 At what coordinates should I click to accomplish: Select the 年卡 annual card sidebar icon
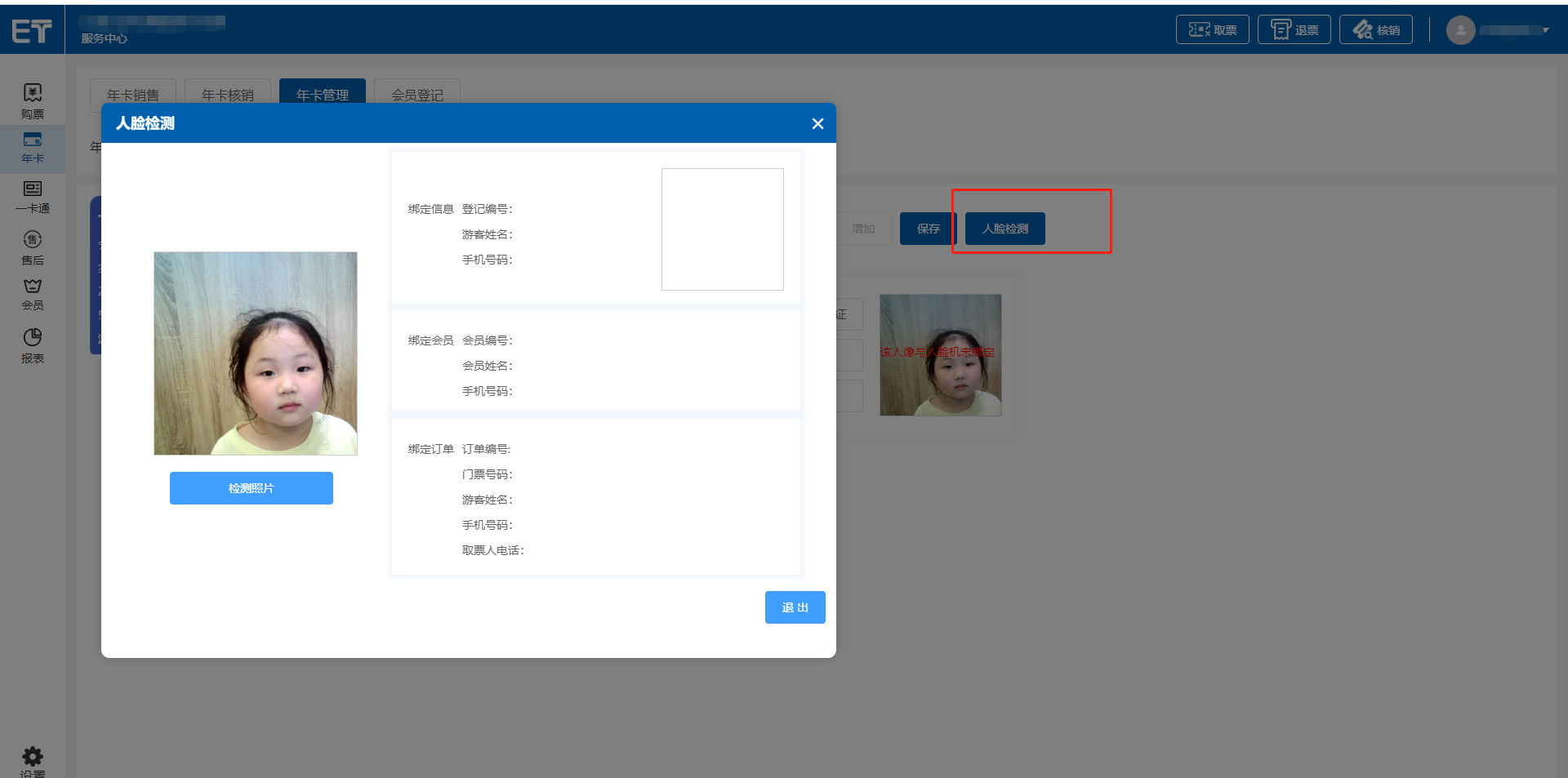[33, 147]
